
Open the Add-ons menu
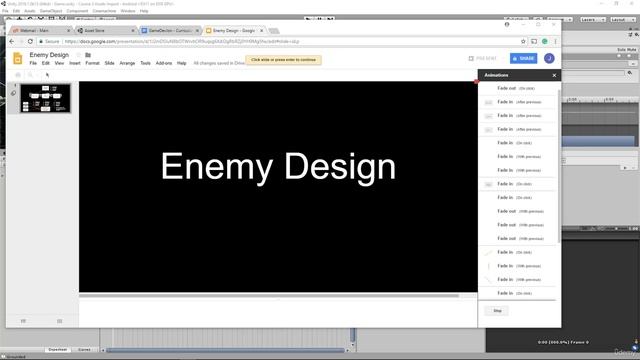point(164,63)
